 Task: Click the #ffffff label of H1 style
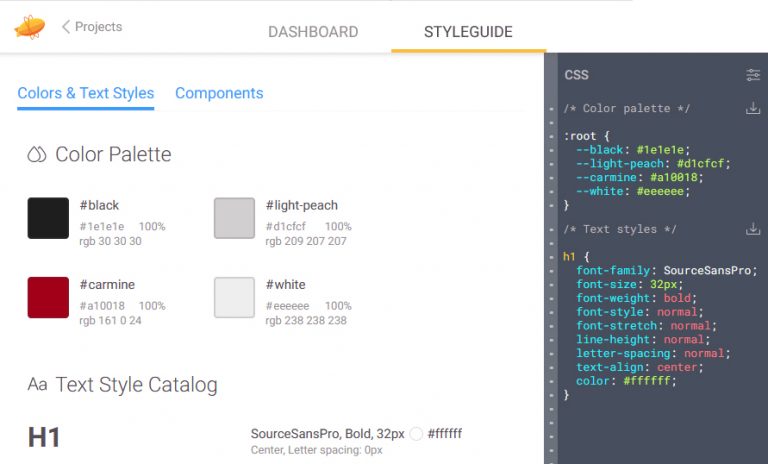(x=445, y=434)
